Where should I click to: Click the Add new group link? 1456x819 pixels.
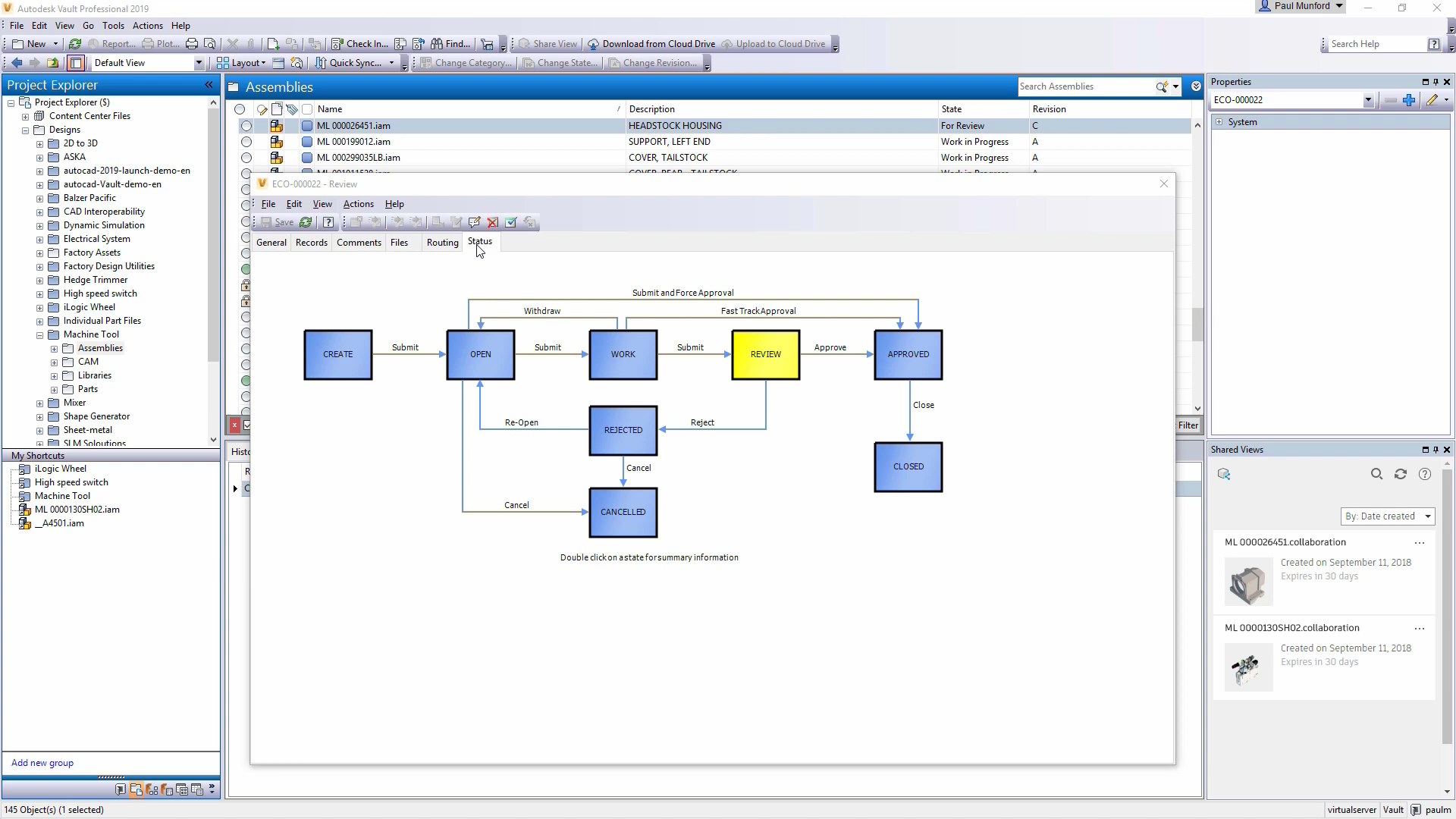click(x=42, y=763)
